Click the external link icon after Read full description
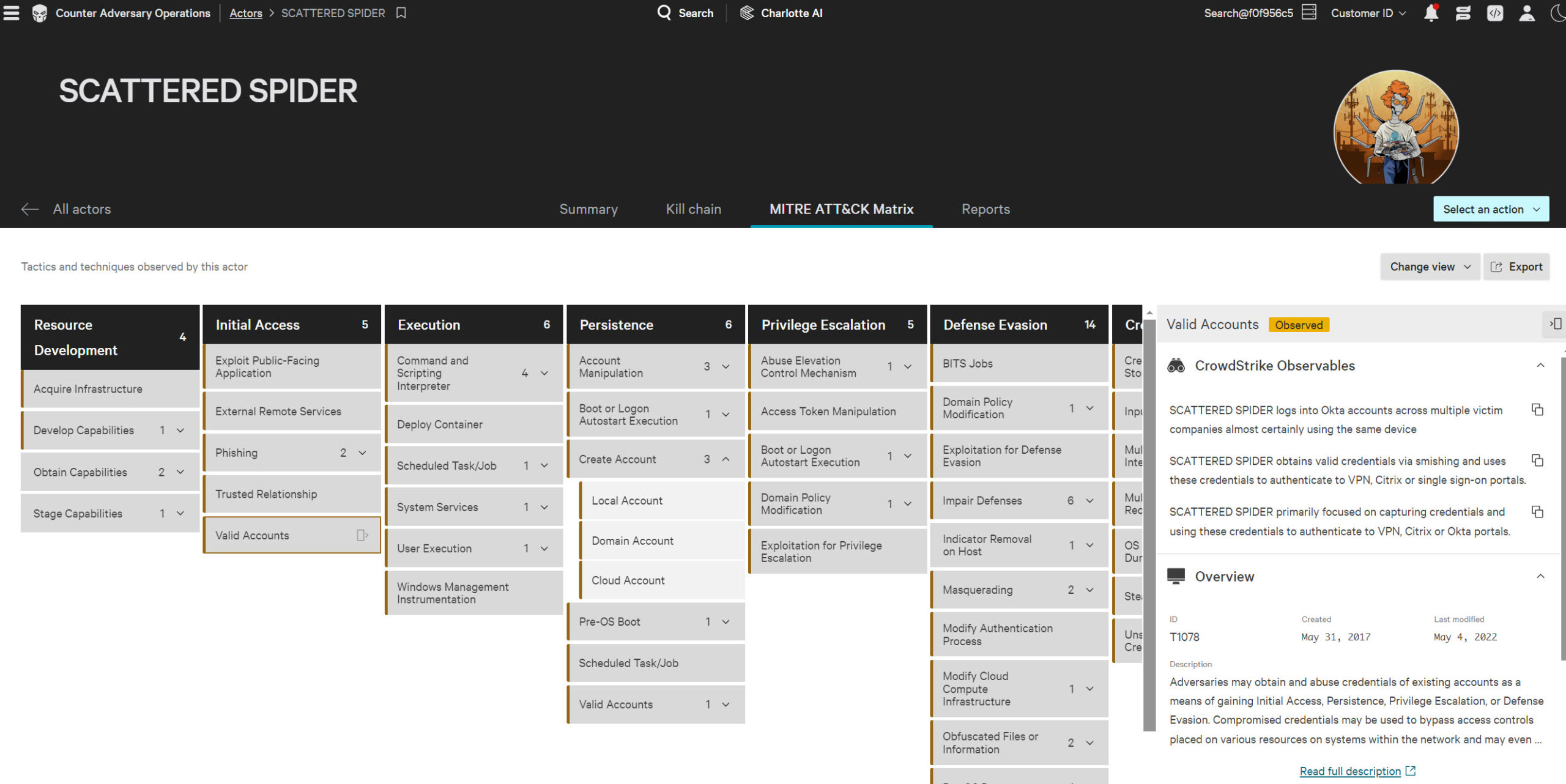Screen dimensions: 1566x784 tap(1411, 771)
